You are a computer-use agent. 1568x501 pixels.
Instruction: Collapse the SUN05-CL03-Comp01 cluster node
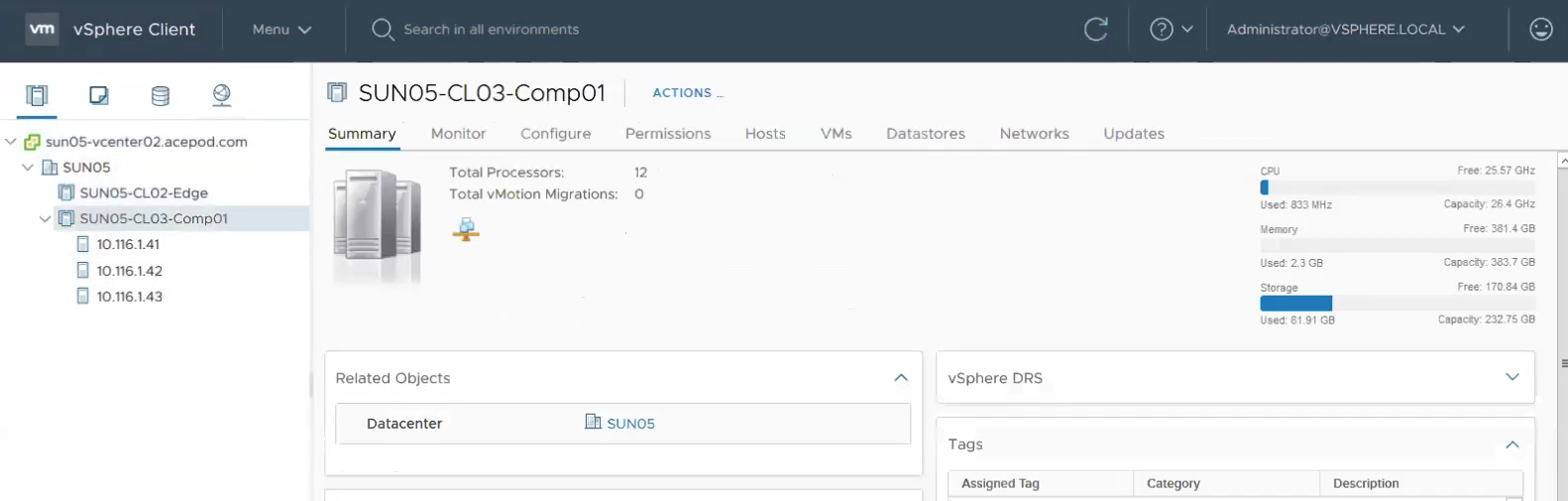point(45,218)
